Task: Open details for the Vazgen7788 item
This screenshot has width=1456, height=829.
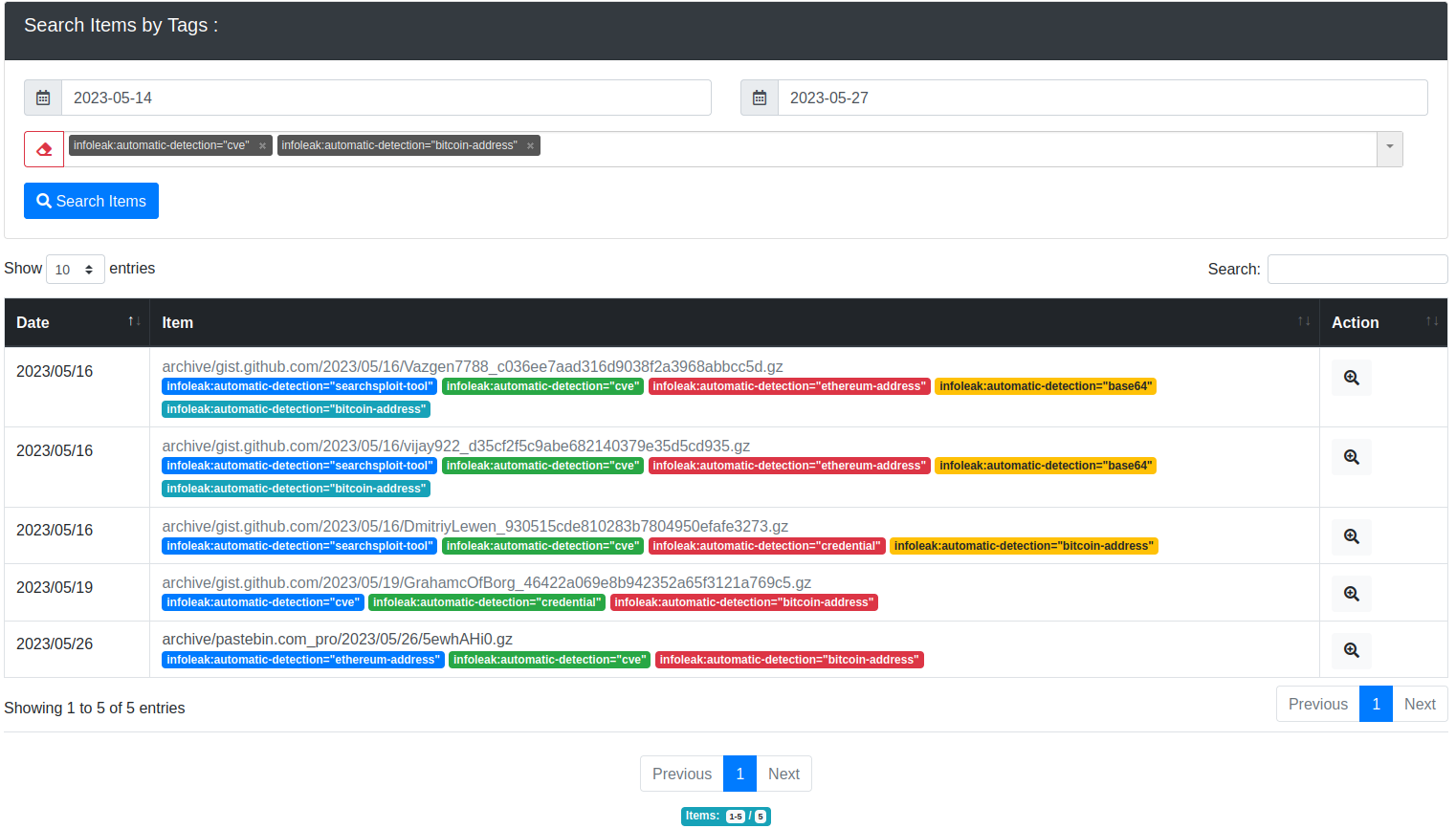Action: pos(1351,377)
